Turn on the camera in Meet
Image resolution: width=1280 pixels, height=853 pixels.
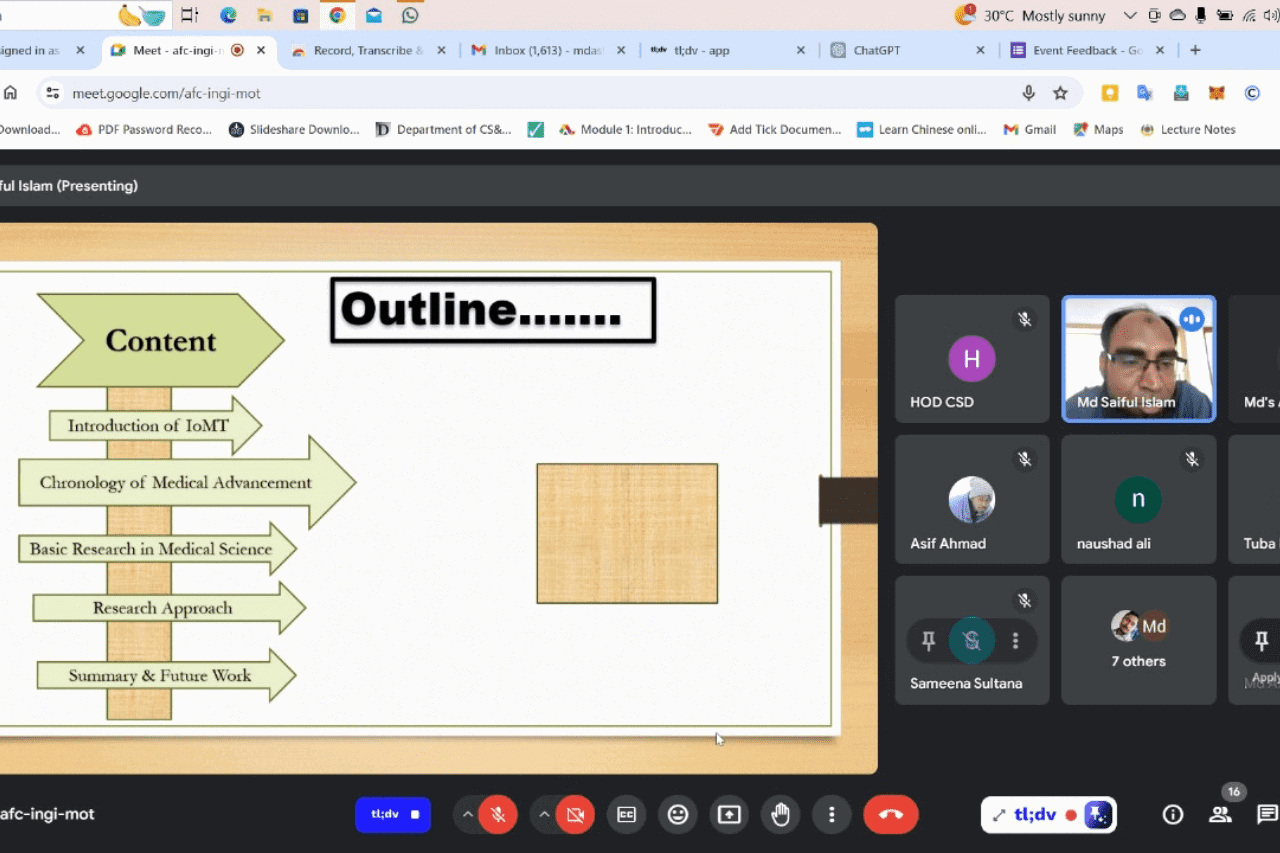point(575,815)
